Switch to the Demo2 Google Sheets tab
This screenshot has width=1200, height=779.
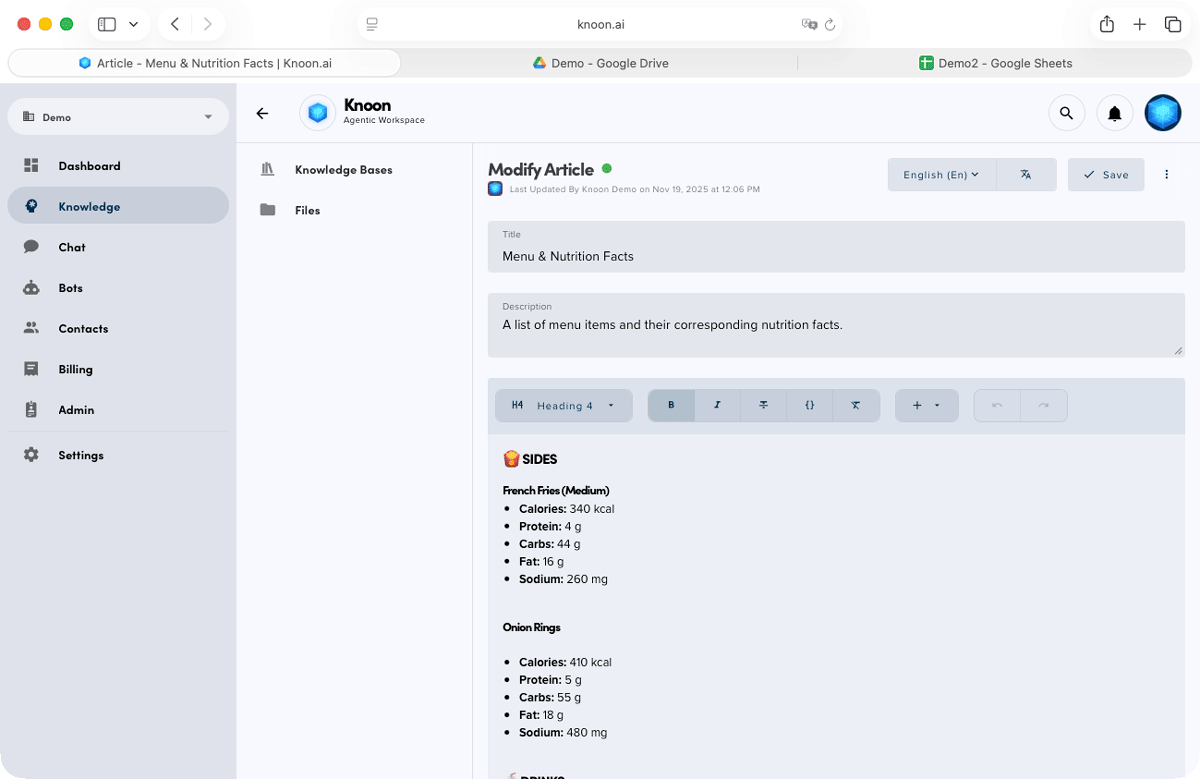[x=996, y=63]
